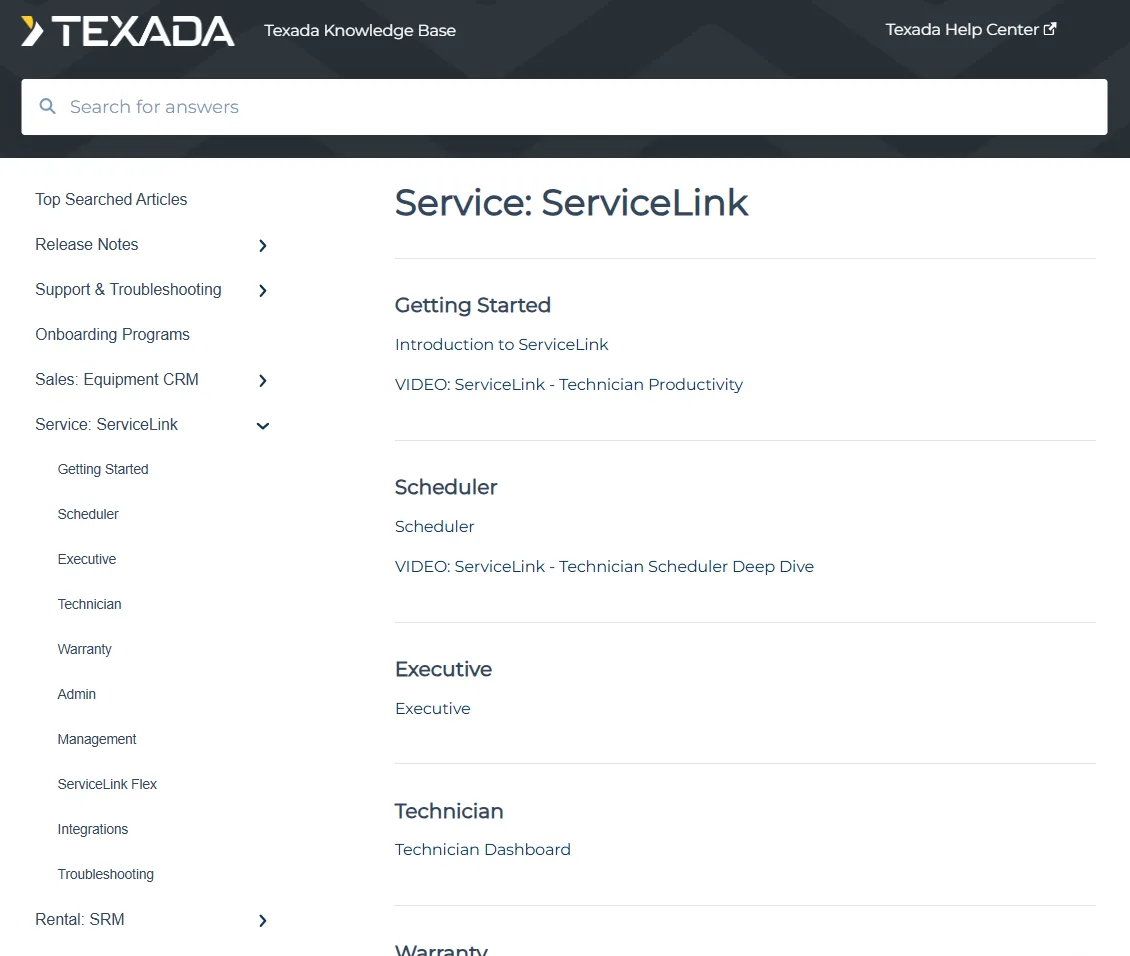Open Top Searched Articles
The width and height of the screenshot is (1130, 956).
click(111, 200)
